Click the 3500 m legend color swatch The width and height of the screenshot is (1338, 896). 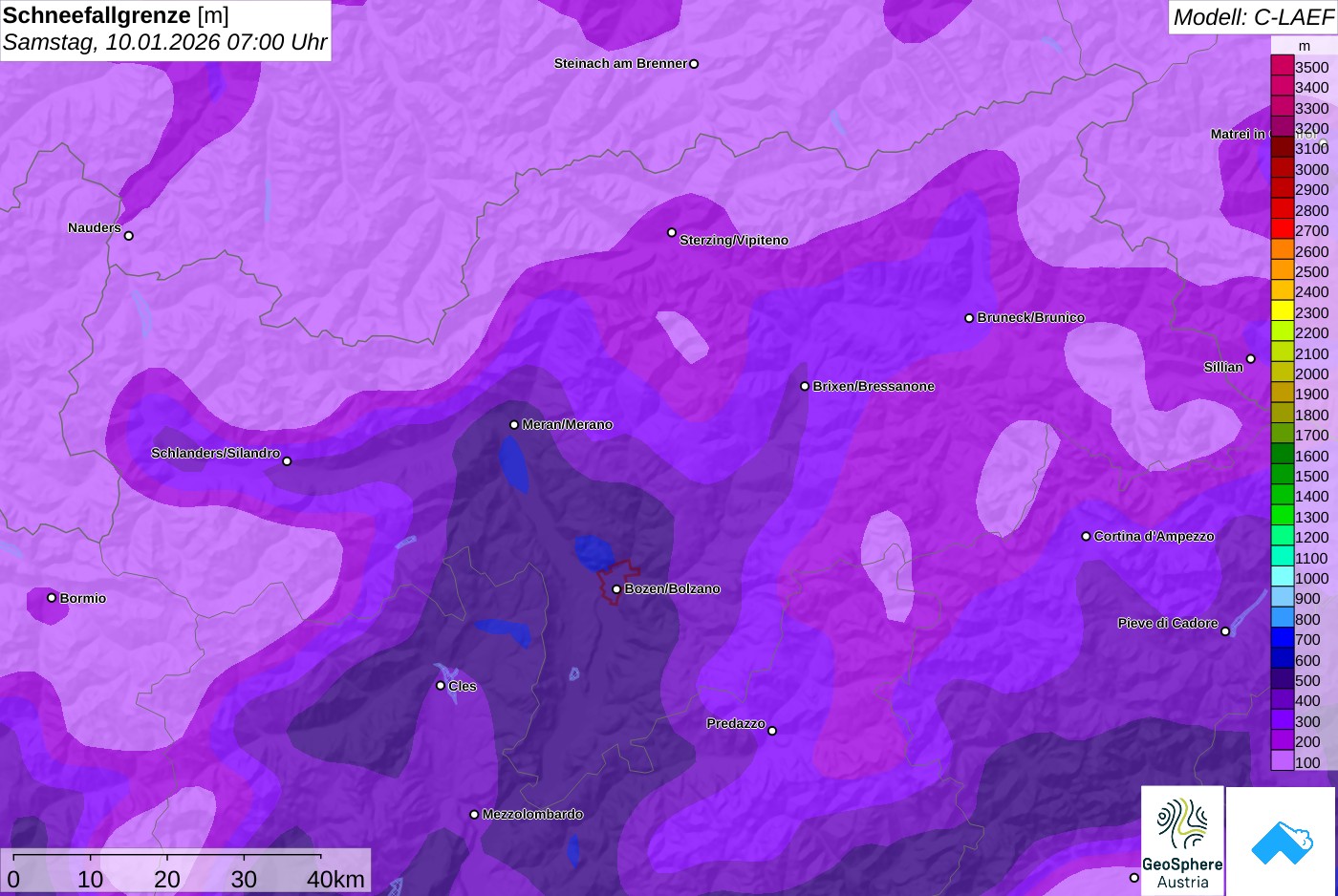1283,66
